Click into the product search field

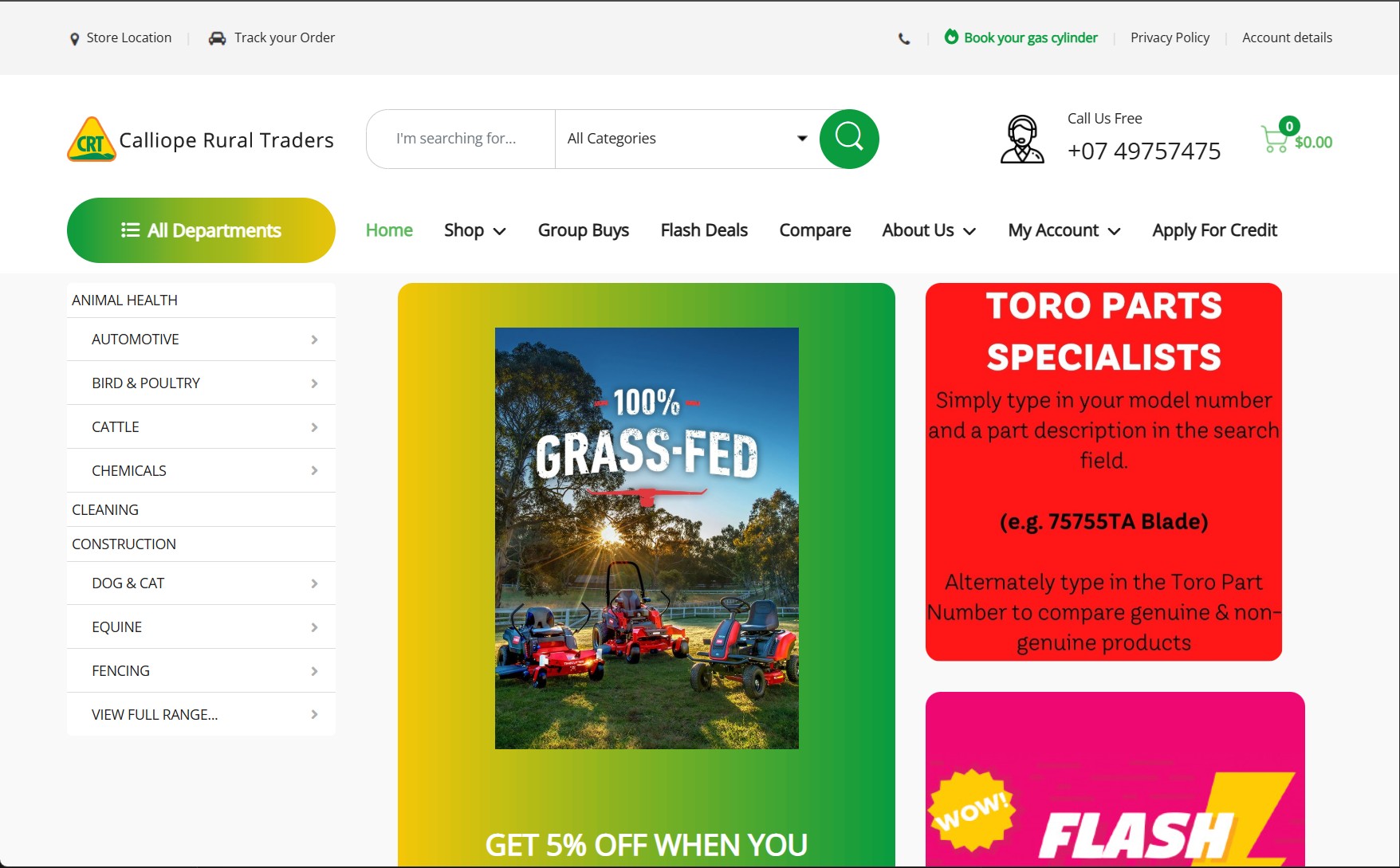tap(461, 139)
